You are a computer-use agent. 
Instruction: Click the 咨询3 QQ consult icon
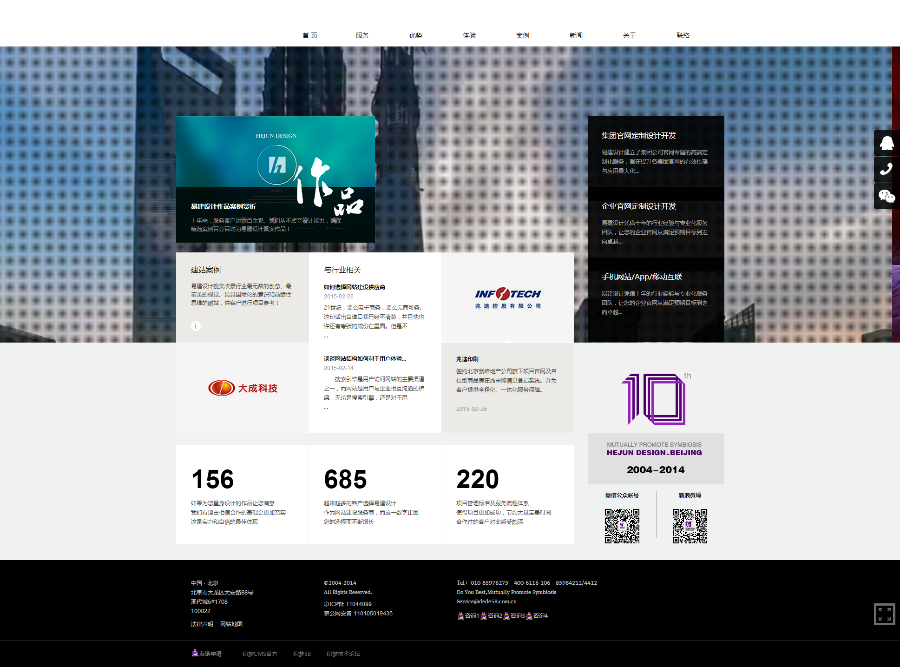506,616
